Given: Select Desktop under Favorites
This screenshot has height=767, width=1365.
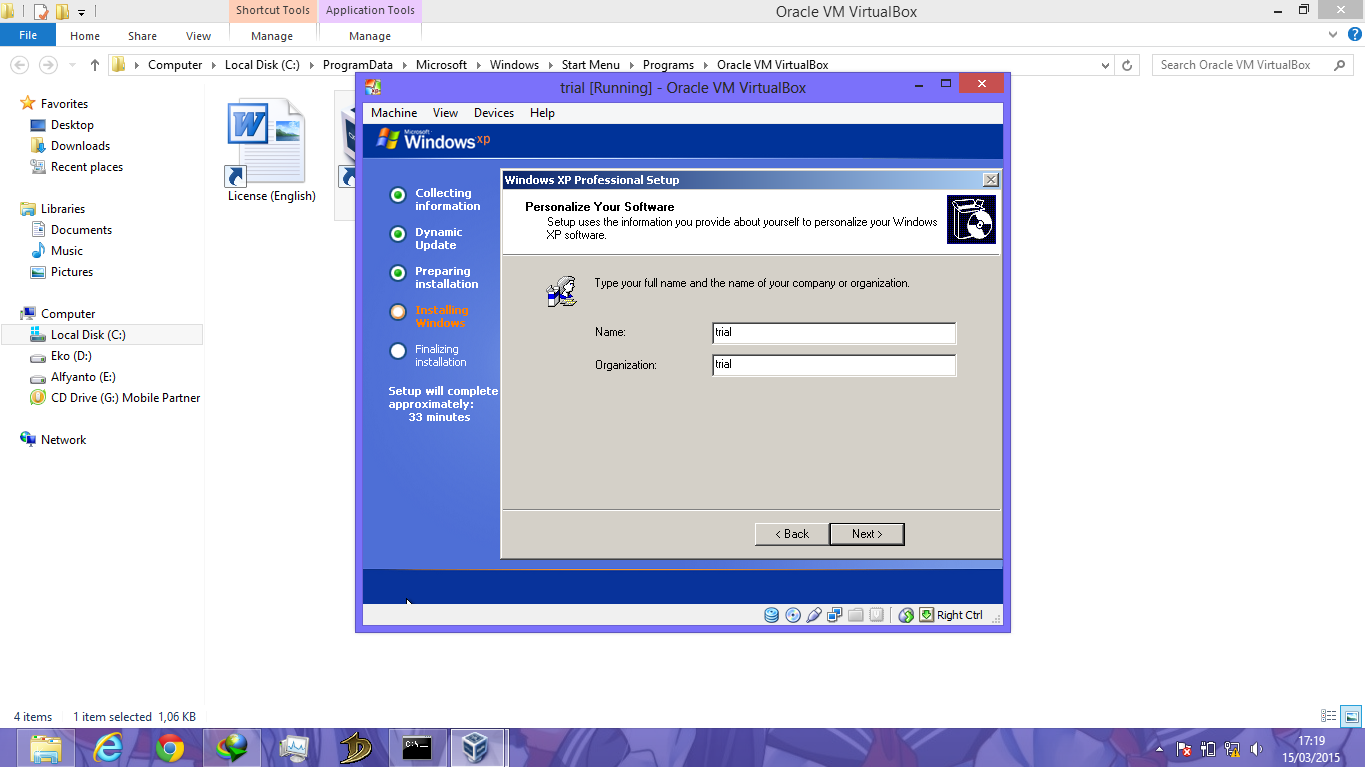Looking at the screenshot, I should 72,125.
